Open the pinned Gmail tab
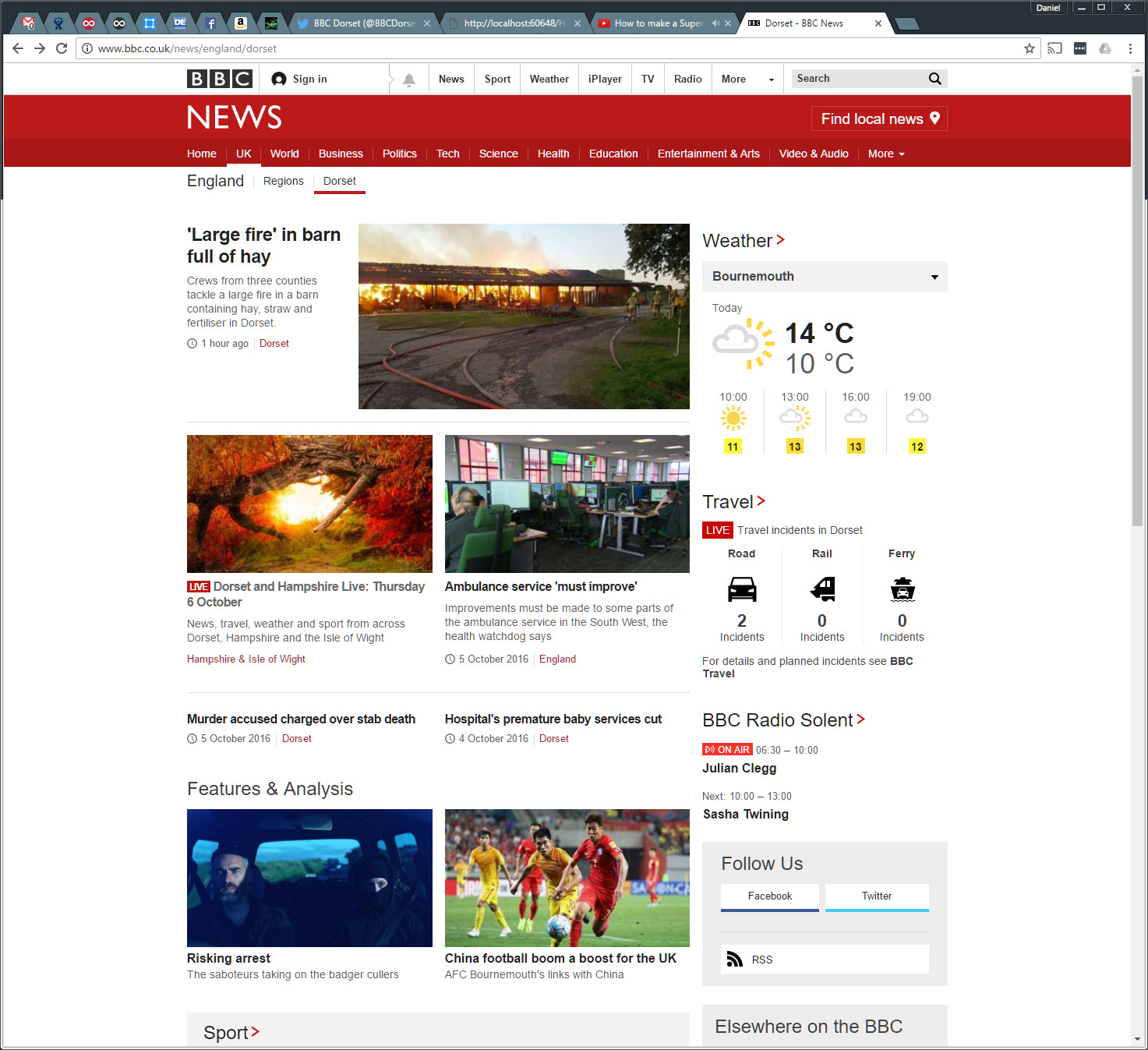Image resolution: width=1148 pixels, height=1050 pixels. (x=28, y=23)
